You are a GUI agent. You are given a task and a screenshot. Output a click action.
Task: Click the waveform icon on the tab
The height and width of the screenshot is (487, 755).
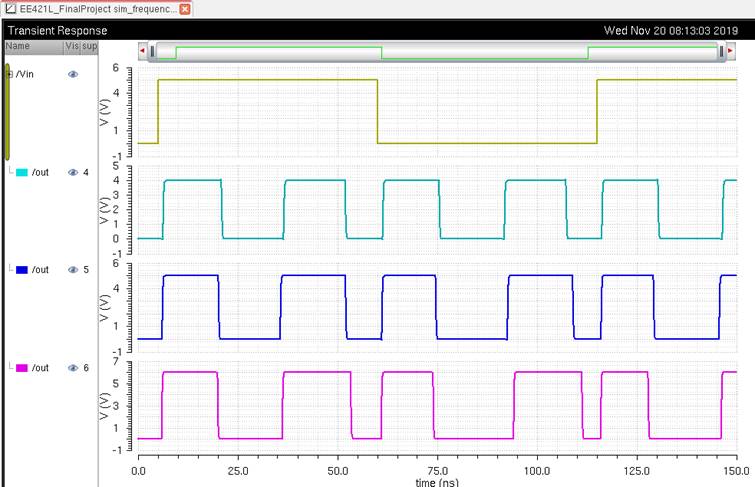tap(9, 8)
